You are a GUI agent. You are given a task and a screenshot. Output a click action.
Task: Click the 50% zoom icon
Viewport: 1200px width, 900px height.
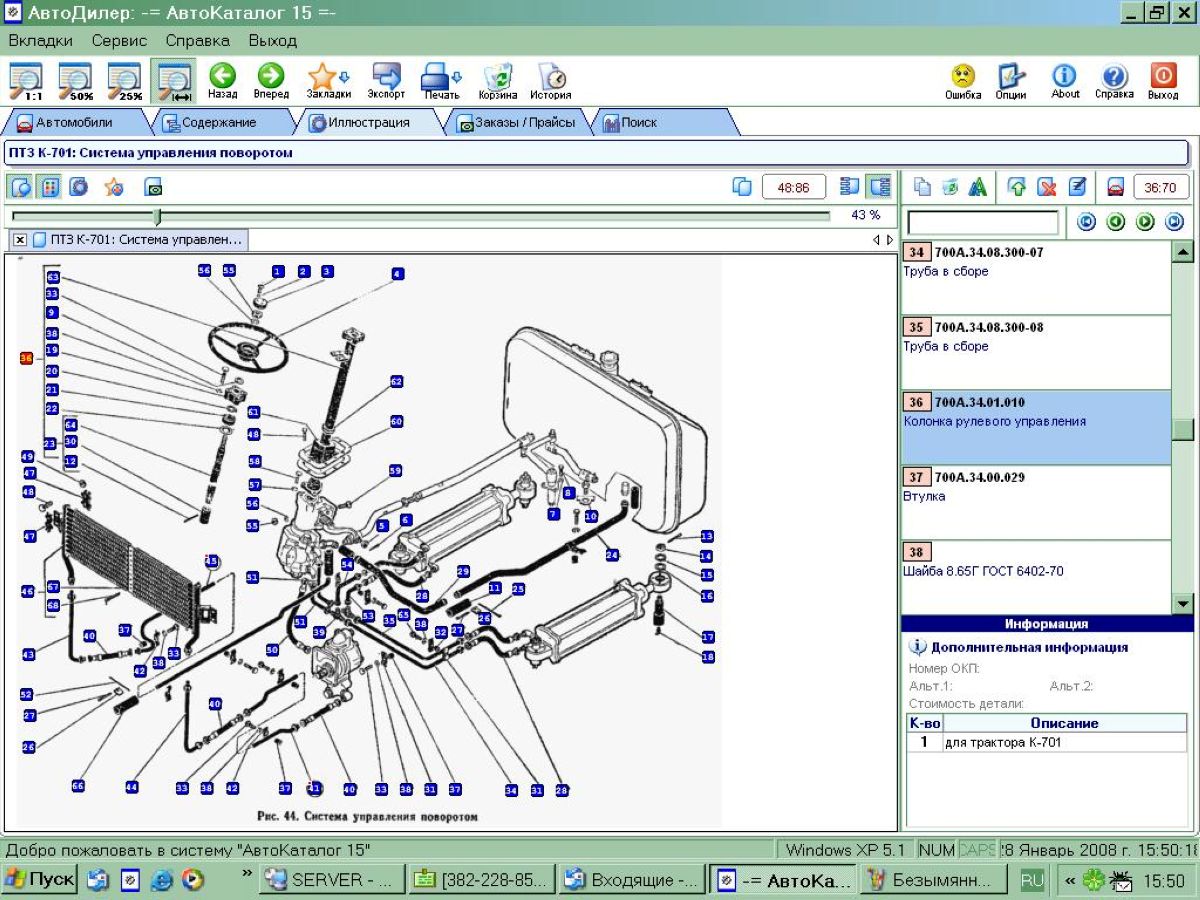tap(74, 80)
